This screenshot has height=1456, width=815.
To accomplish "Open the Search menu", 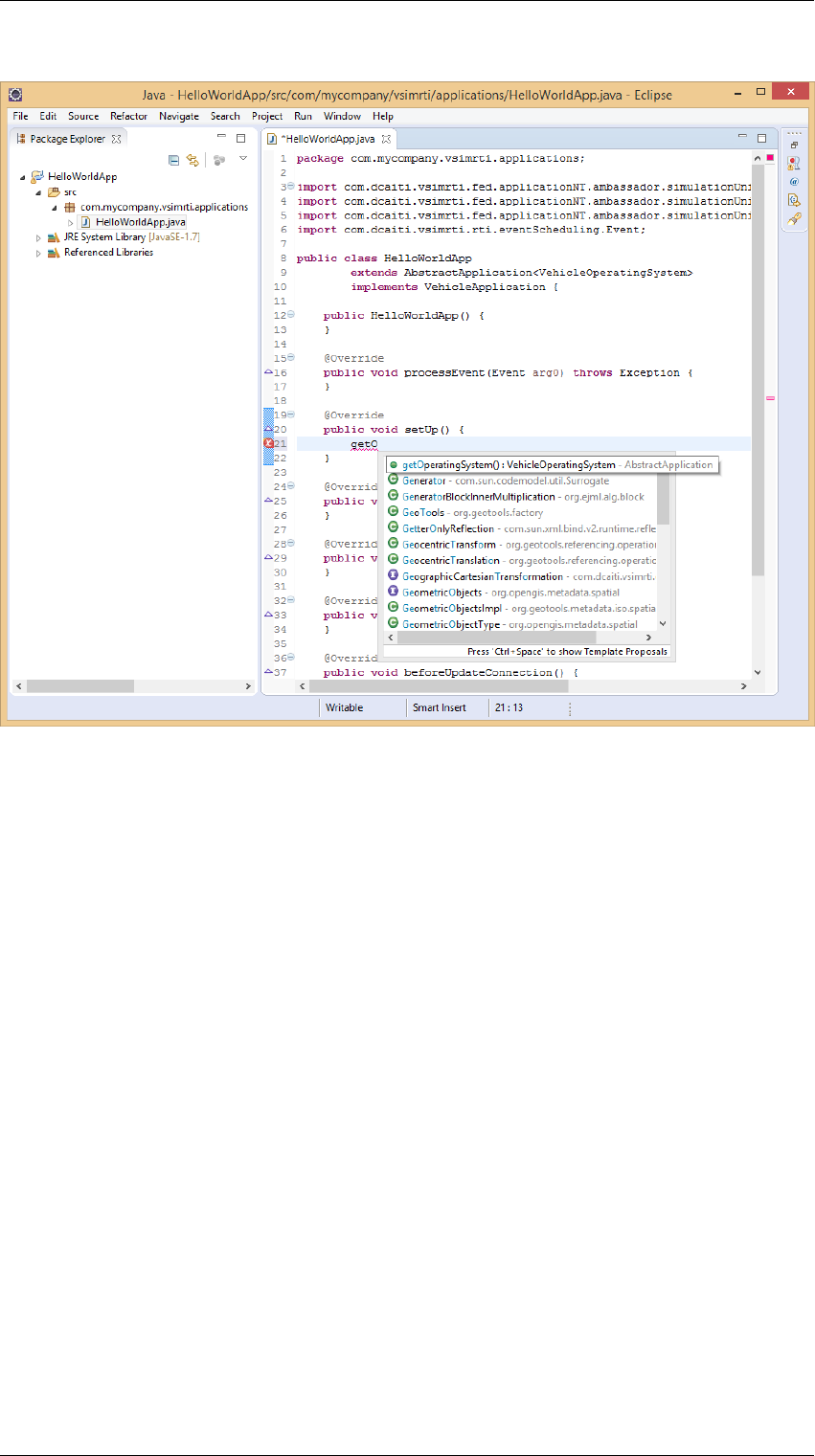I will [225, 116].
